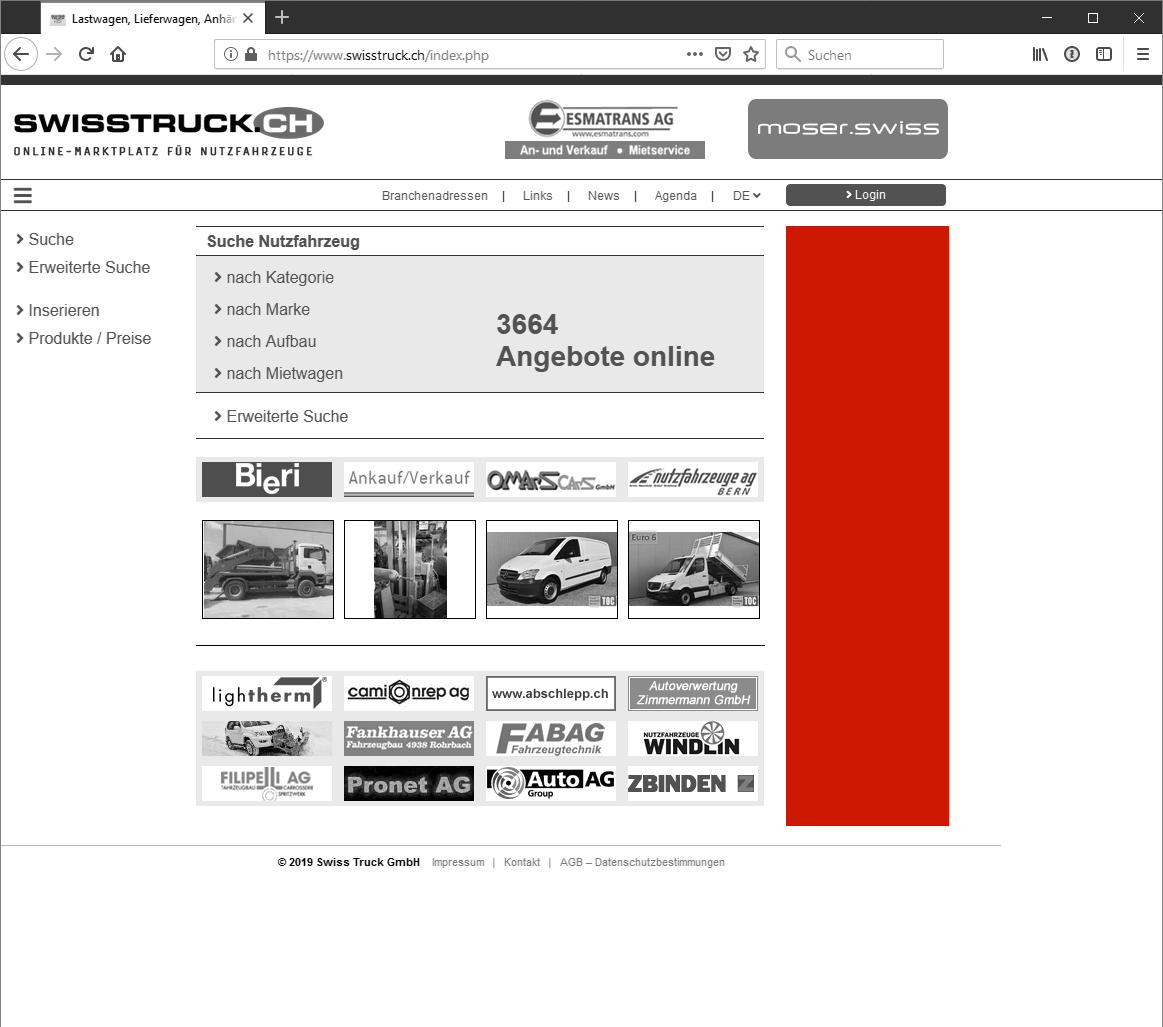
Task: Click the Nutzfahrzeuge Windlin logo
Action: click(x=693, y=739)
